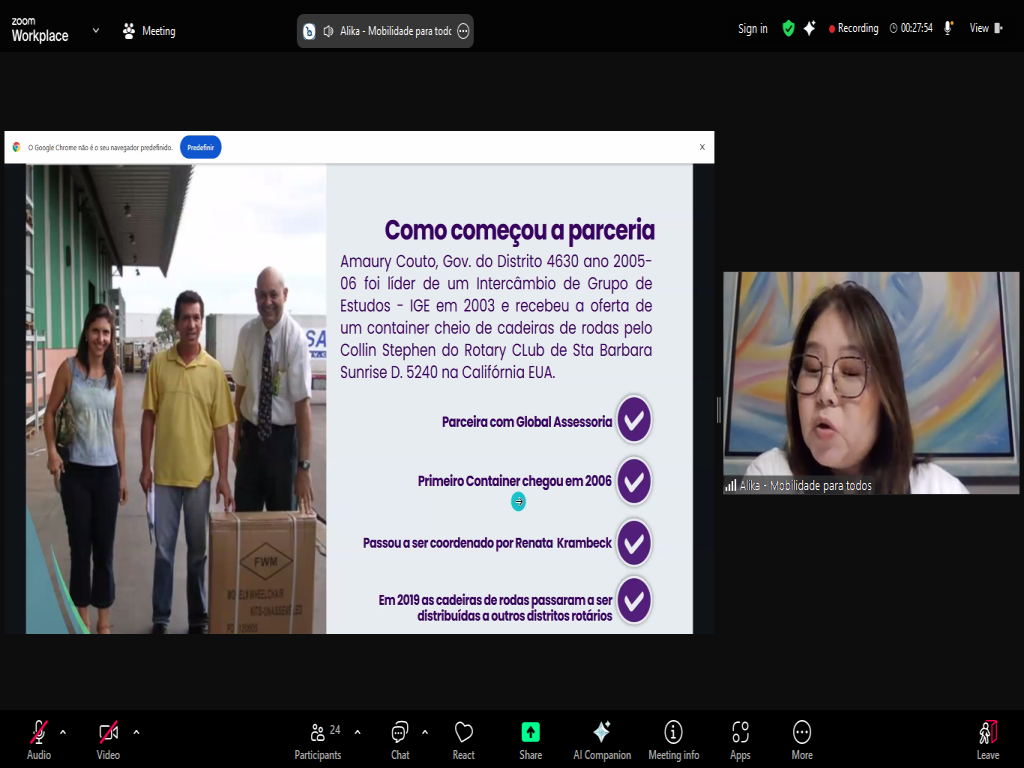Click the green Share screen button
Viewport: 1024px width, 768px height.
530,739
